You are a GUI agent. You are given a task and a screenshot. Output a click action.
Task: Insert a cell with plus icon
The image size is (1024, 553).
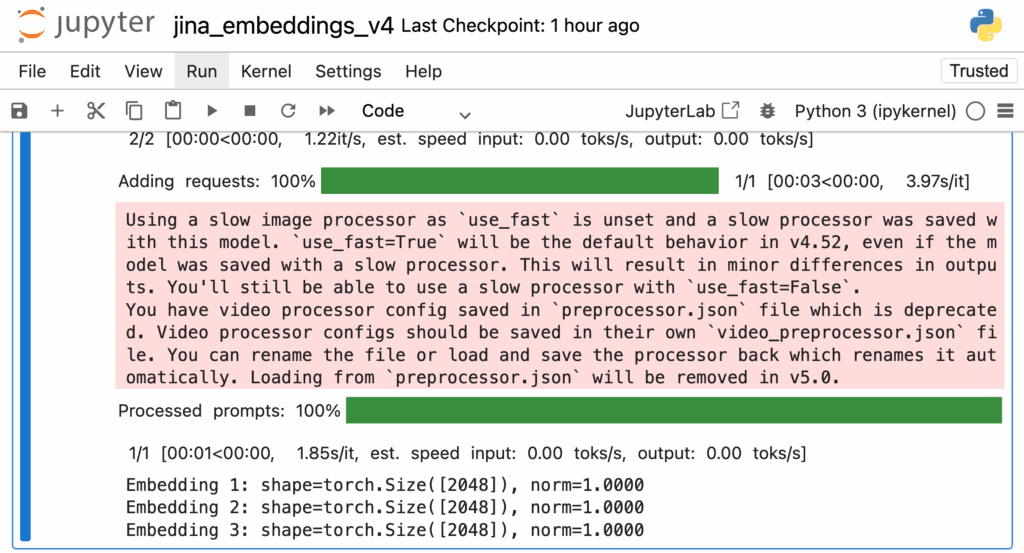click(57, 111)
